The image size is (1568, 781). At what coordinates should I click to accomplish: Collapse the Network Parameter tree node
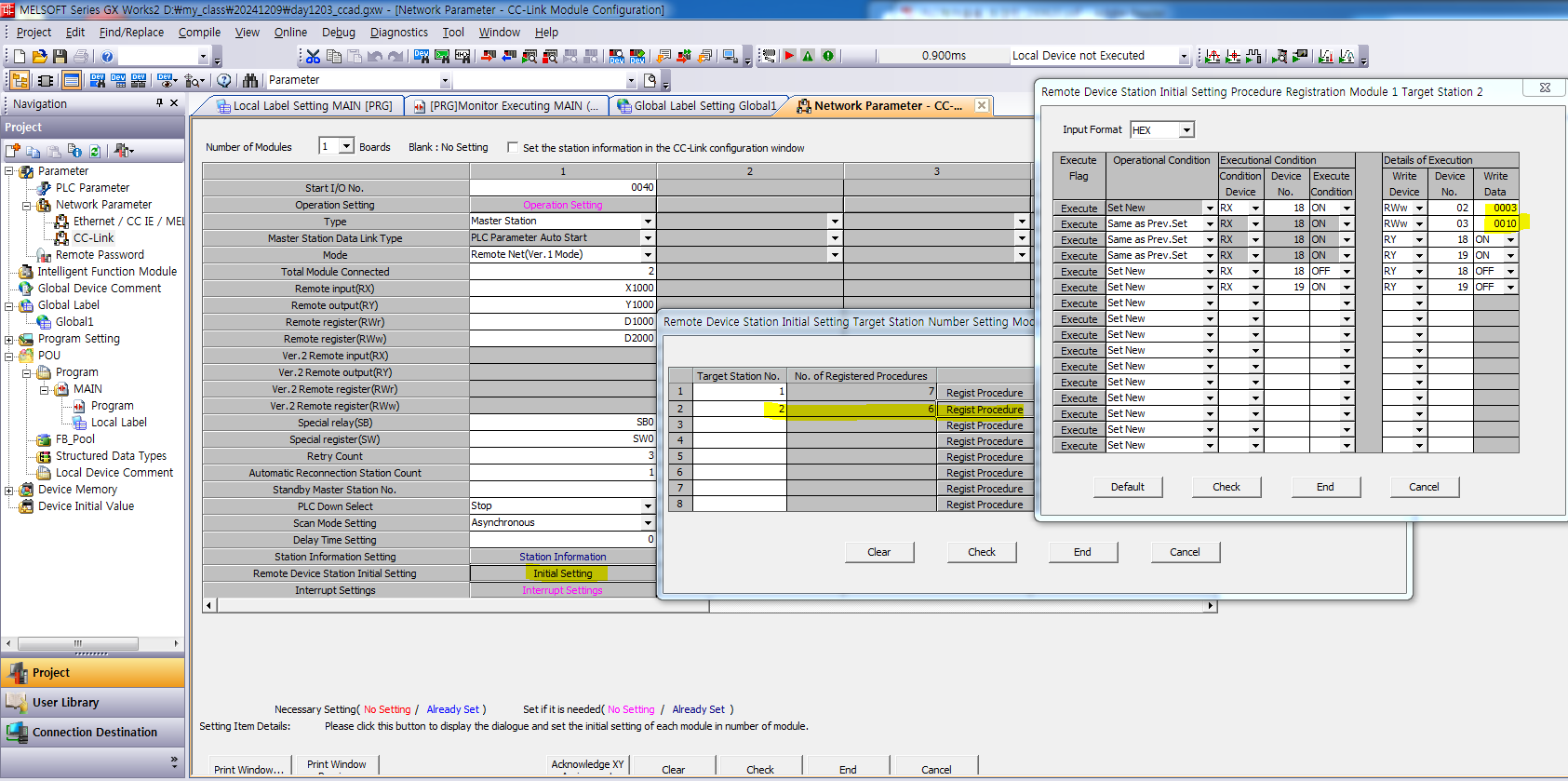pos(27,205)
